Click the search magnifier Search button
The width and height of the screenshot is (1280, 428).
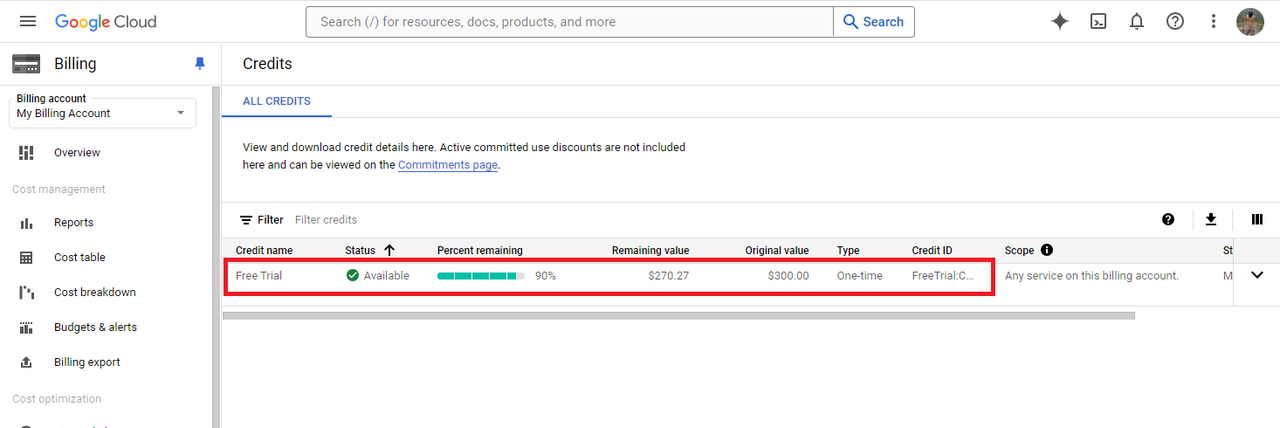pos(874,22)
